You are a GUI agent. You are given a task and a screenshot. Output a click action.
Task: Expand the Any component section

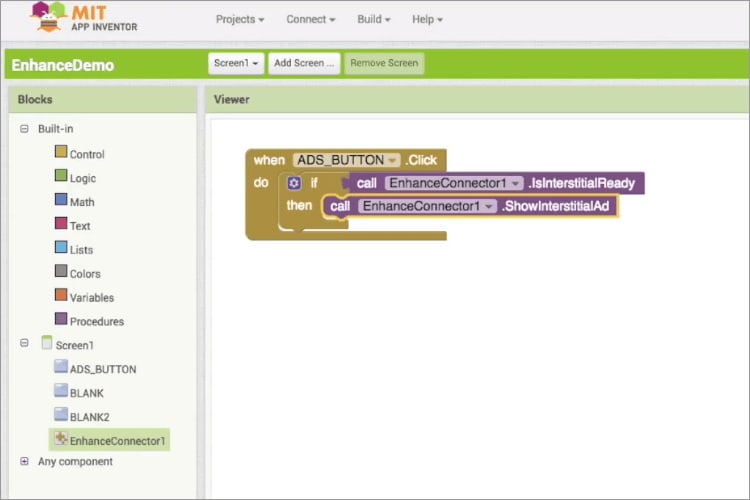pyautogui.click(x=24, y=461)
